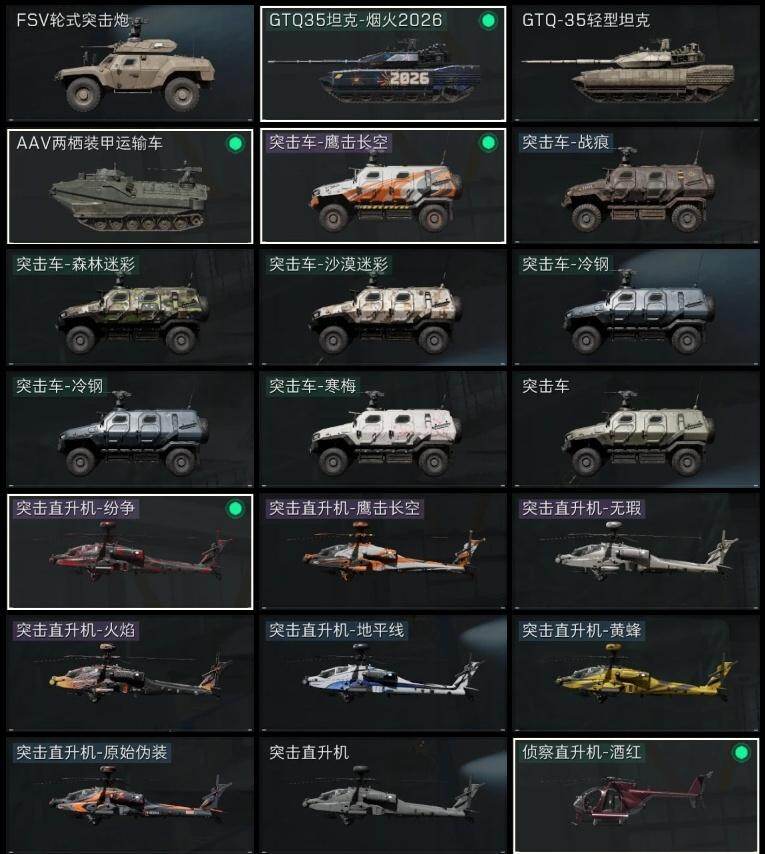
Task: Select the 突击车-战痕 skin
Action: pos(636,186)
